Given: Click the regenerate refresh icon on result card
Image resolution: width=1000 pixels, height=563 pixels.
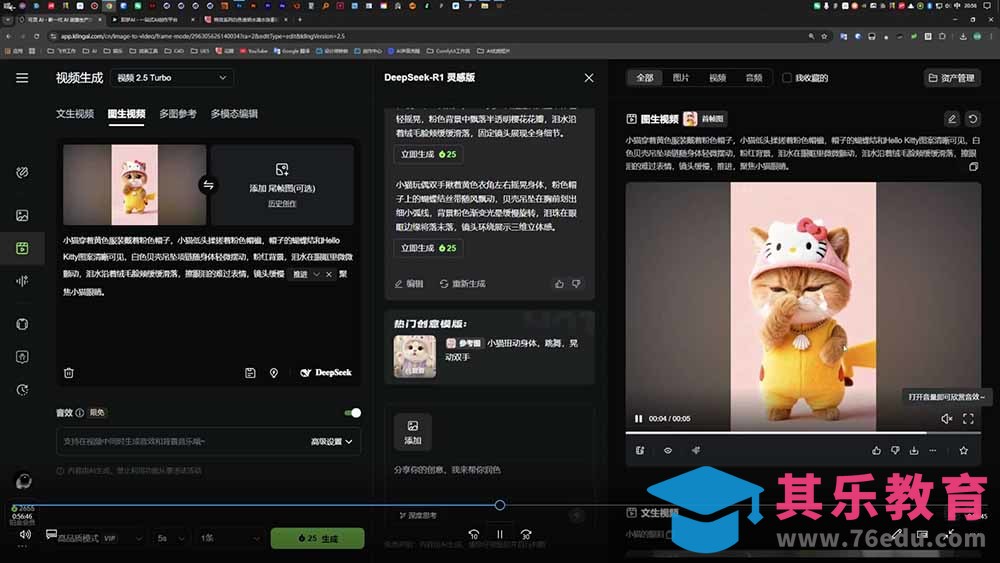Looking at the screenshot, I should point(973,119).
